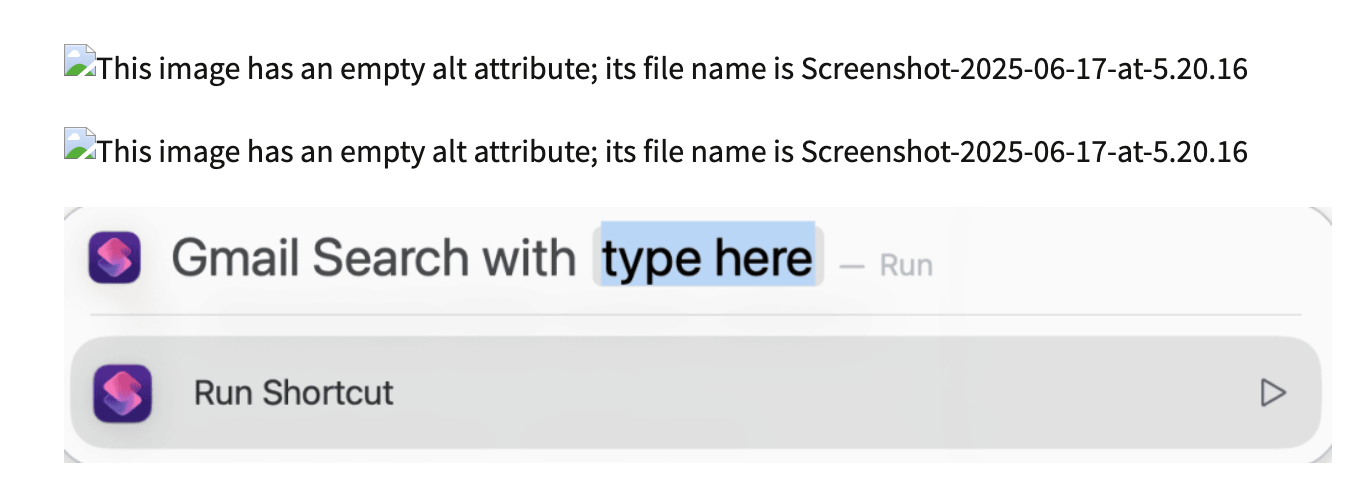Image resolution: width=1372 pixels, height=498 pixels.
Task: Select the highlighted "type here" input field
Action: (x=708, y=258)
